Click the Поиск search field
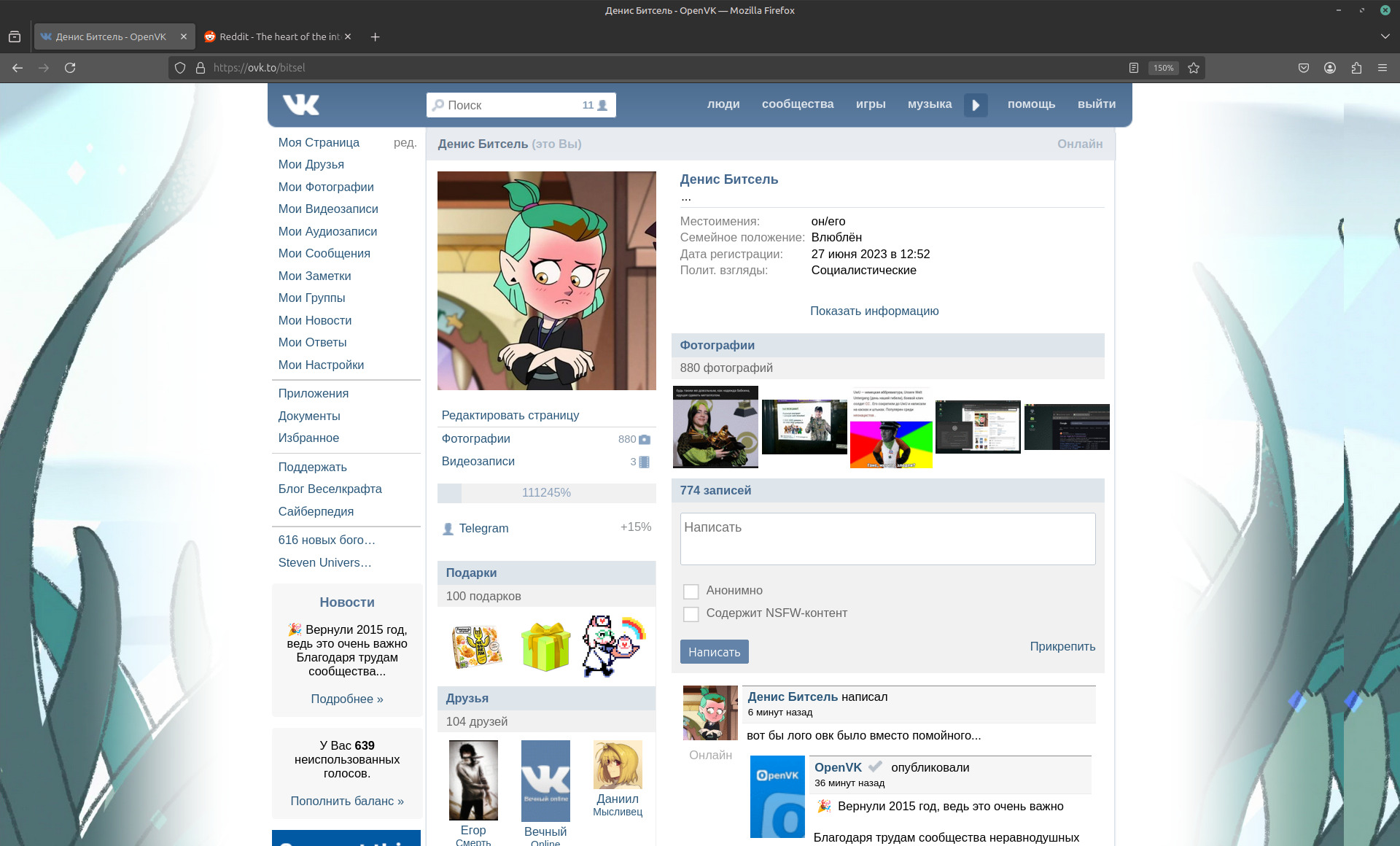The width and height of the screenshot is (1400, 846). tap(510, 105)
